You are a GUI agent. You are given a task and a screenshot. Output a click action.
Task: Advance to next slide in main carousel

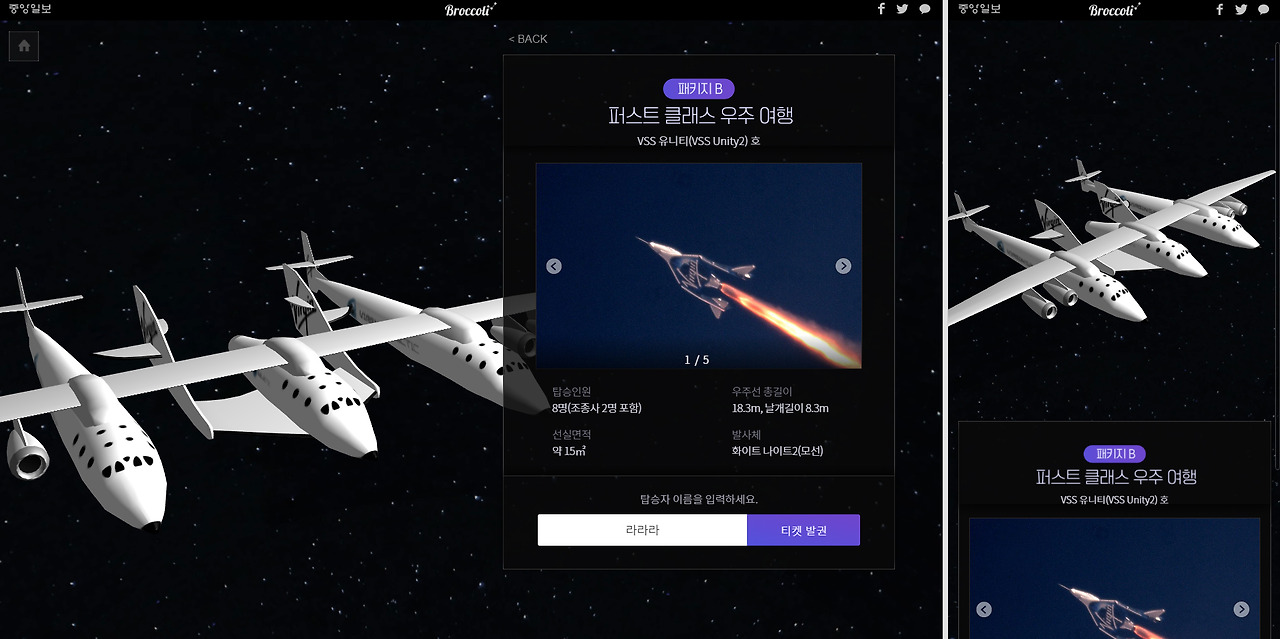(843, 266)
